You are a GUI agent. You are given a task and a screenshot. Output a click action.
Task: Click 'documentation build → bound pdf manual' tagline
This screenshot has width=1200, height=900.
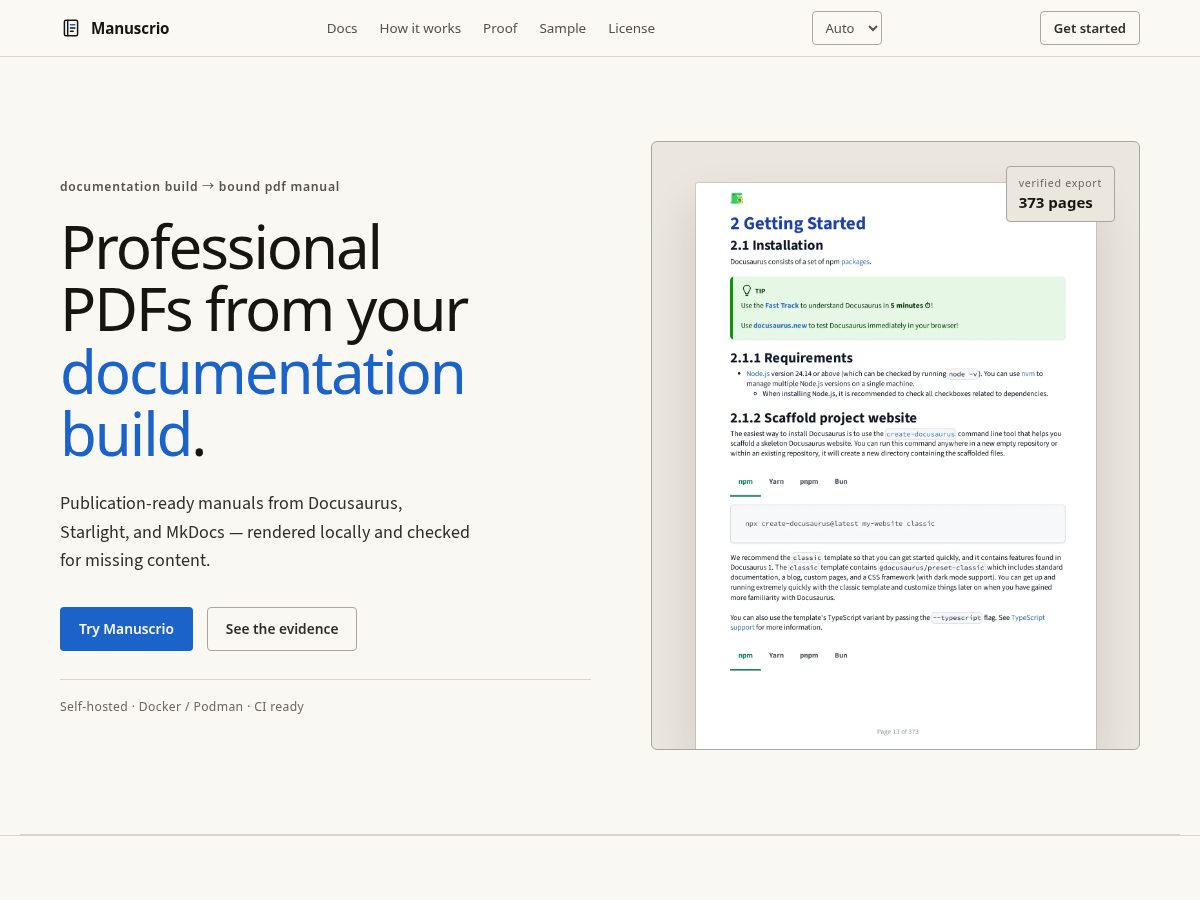click(x=200, y=186)
